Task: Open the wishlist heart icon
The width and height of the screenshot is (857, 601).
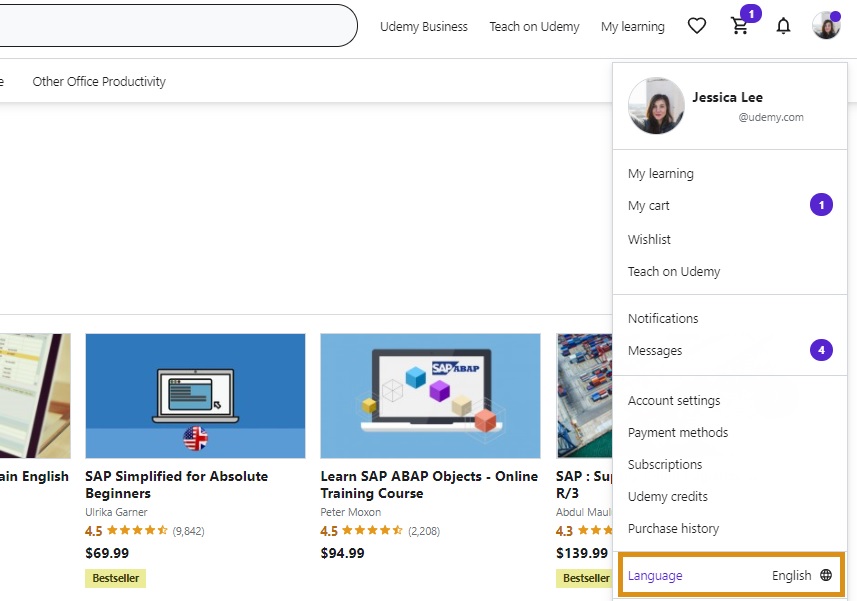Action: 696,26
